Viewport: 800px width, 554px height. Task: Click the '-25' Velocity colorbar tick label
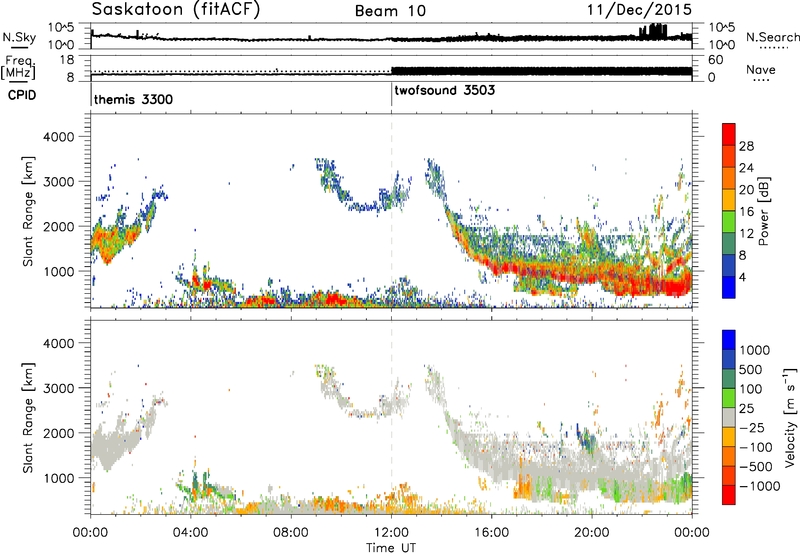(752, 427)
